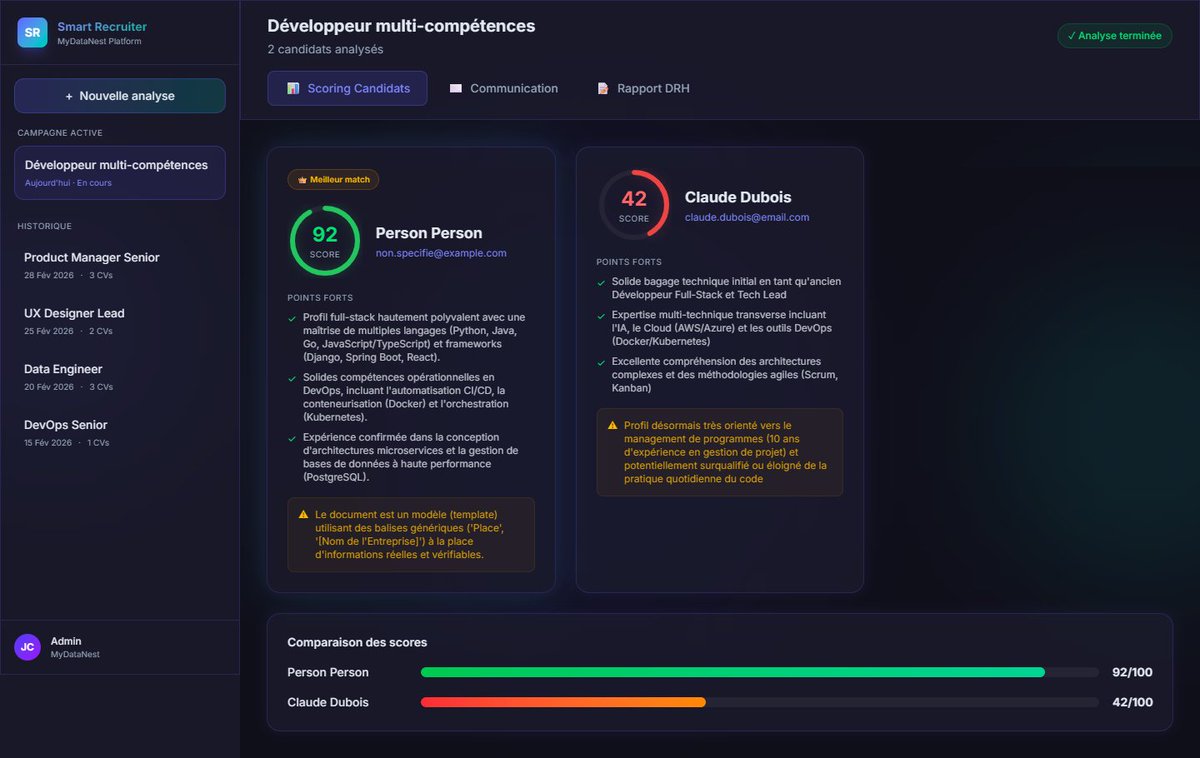The width and height of the screenshot is (1200, 758).
Task: Click the Meilleur match badge
Action: 333,180
